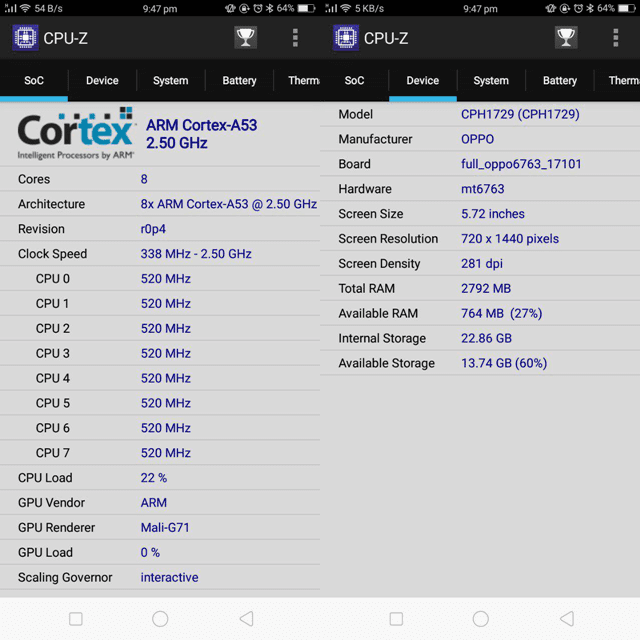Tap back triangle in left nav bar

(247, 619)
